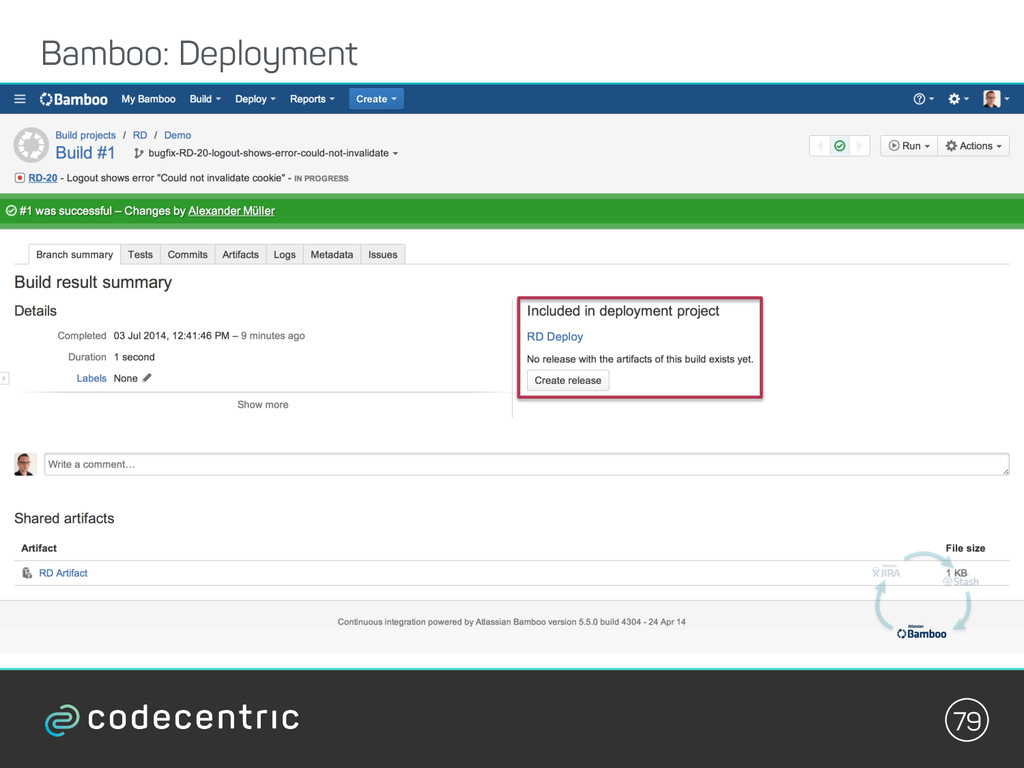Image resolution: width=1024 pixels, height=768 pixels.
Task: Click the Create release button
Action: tap(568, 380)
